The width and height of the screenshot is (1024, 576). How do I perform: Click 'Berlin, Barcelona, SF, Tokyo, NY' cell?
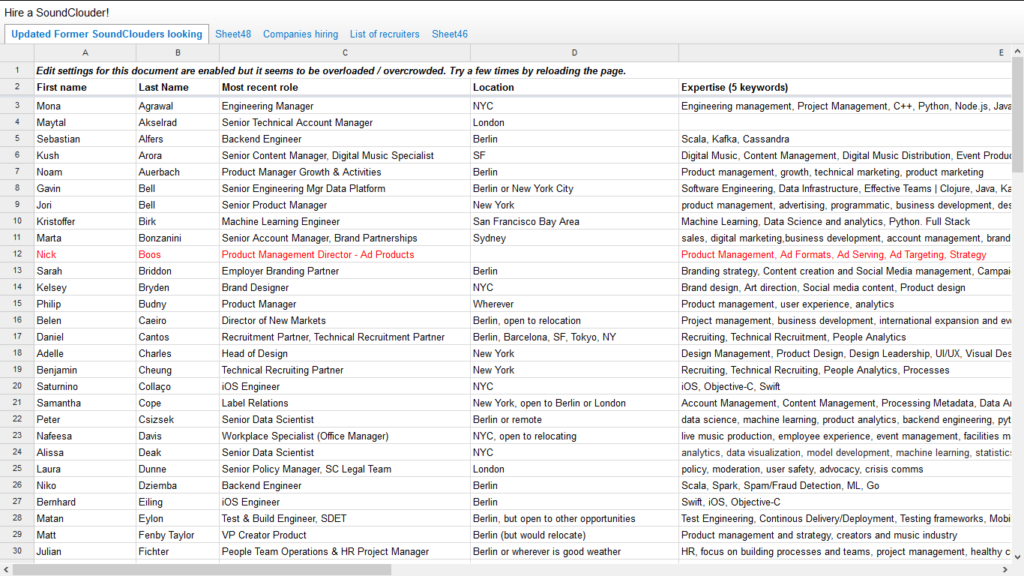(x=575, y=337)
